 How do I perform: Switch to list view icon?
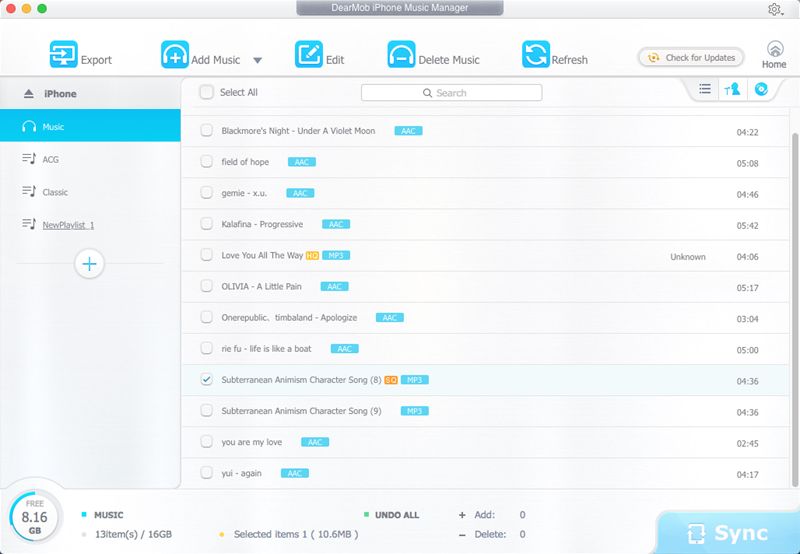(705, 90)
